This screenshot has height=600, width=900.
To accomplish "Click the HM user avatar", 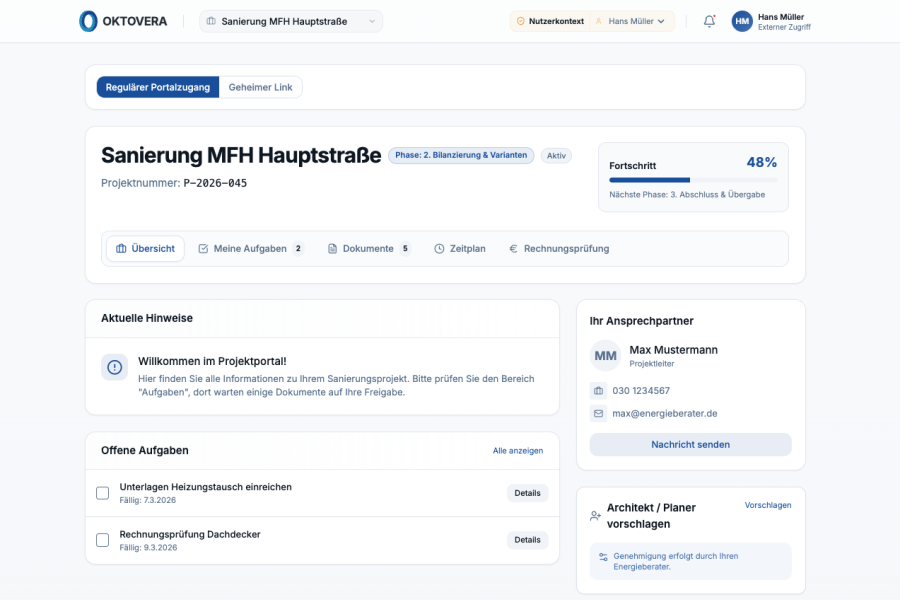I will coord(742,21).
